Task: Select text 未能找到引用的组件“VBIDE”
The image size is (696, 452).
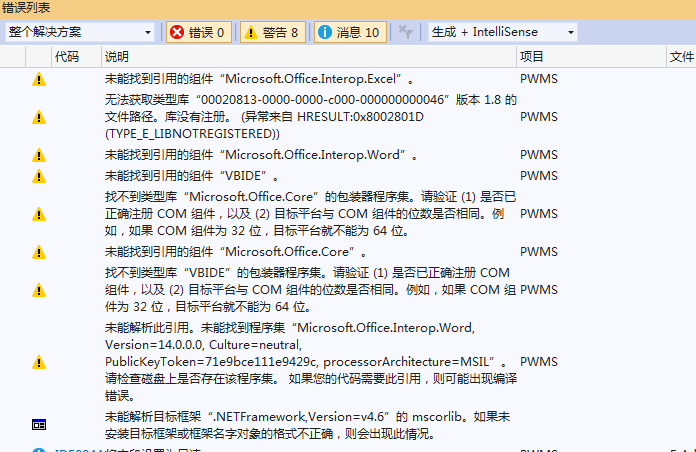Action: [x=192, y=176]
